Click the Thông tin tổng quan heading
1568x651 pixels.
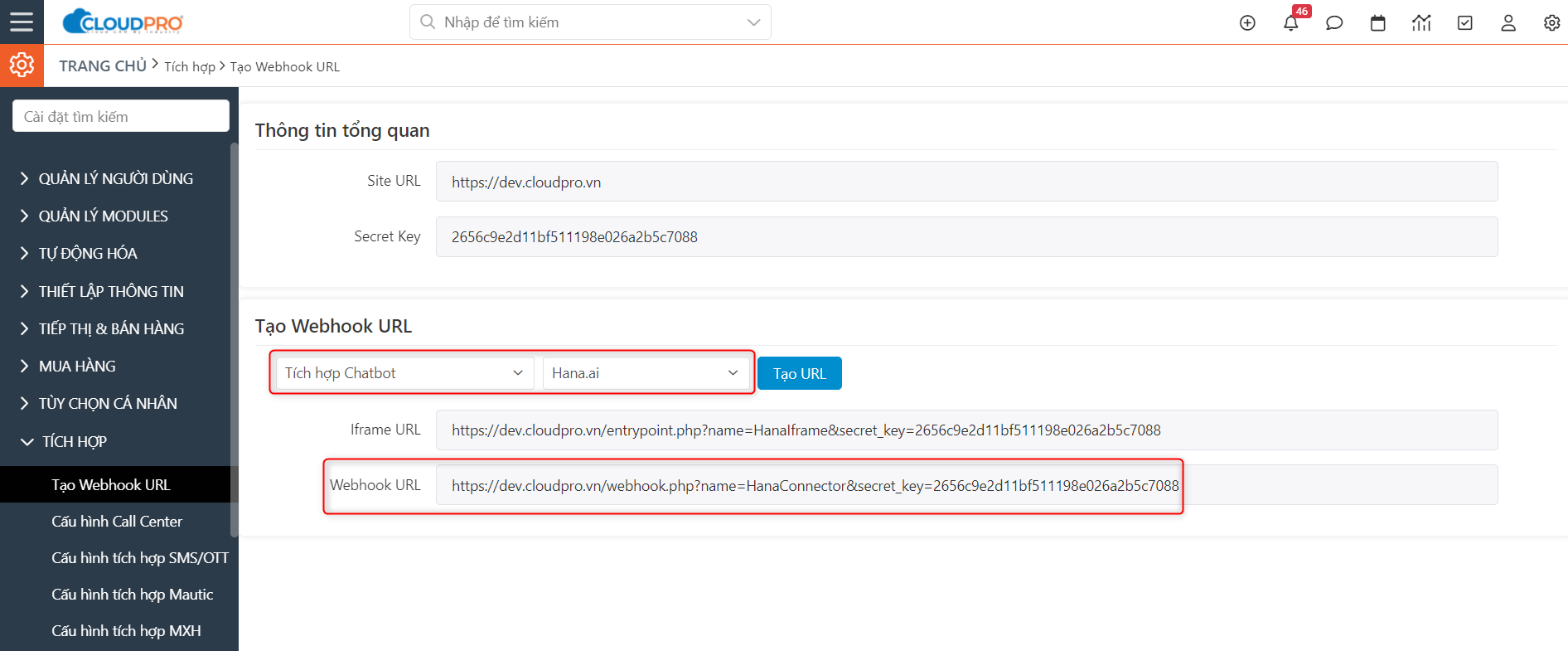click(x=342, y=130)
